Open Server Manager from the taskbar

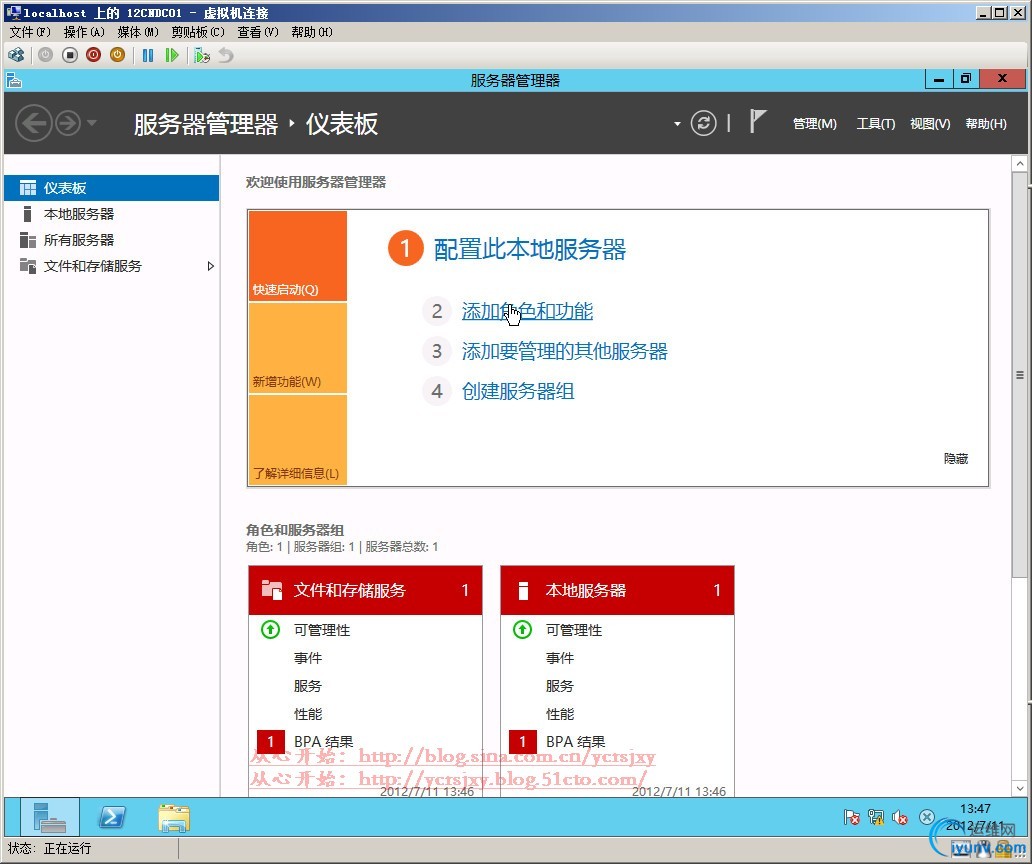point(50,817)
